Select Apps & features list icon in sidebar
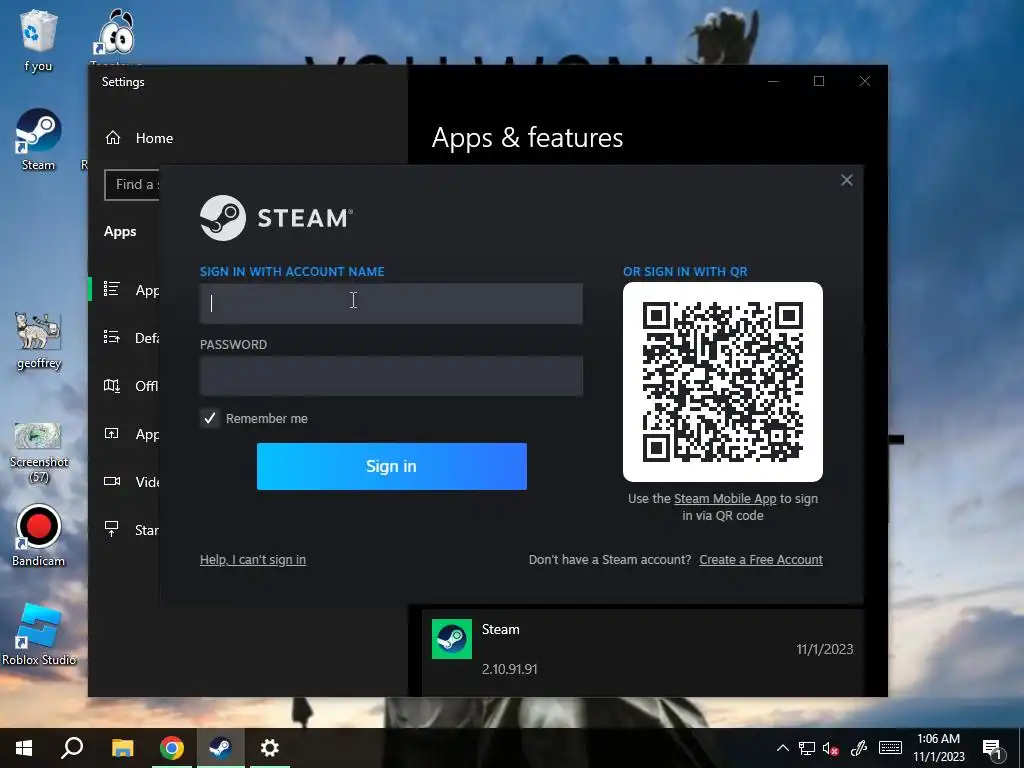The image size is (1024, 768). pyautogui.click(x=112, y=289)
